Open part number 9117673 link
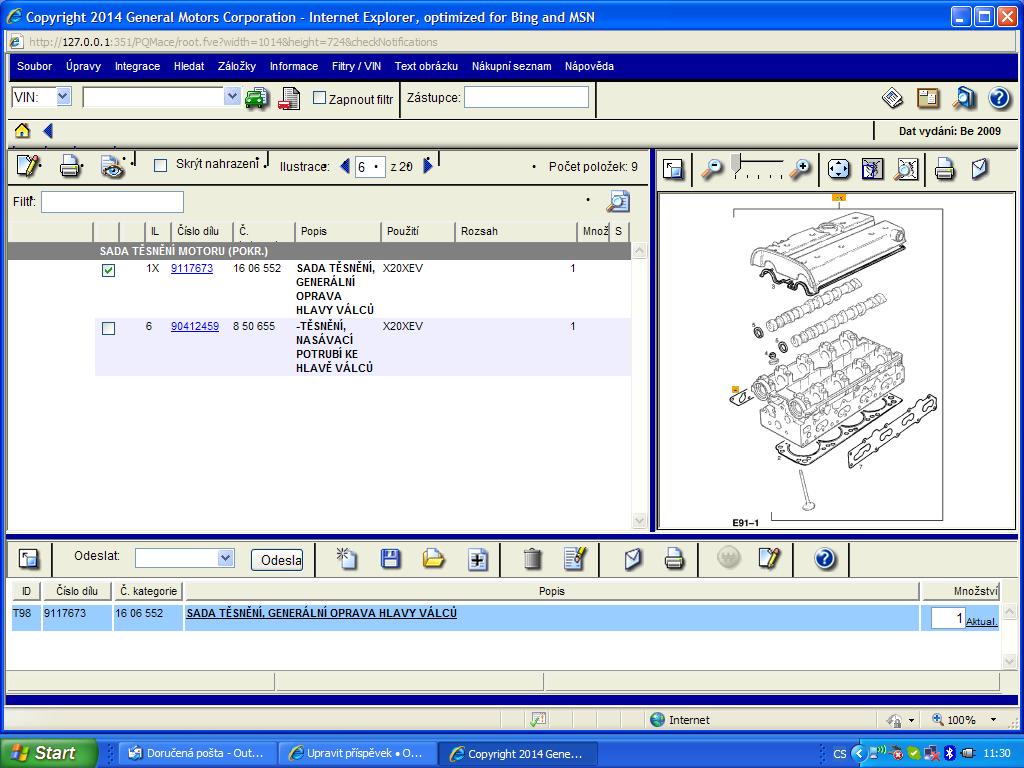This screenshot has height=768, width=1024. (192, 268)
